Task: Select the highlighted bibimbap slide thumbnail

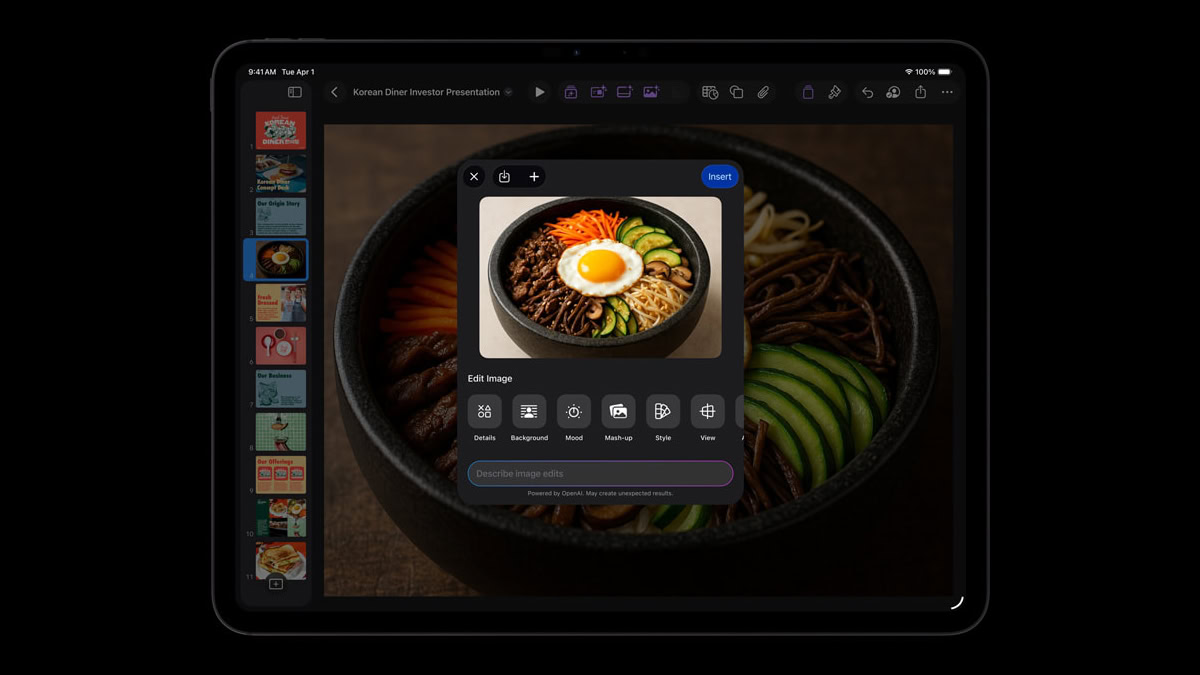Action: pos(279,258)
